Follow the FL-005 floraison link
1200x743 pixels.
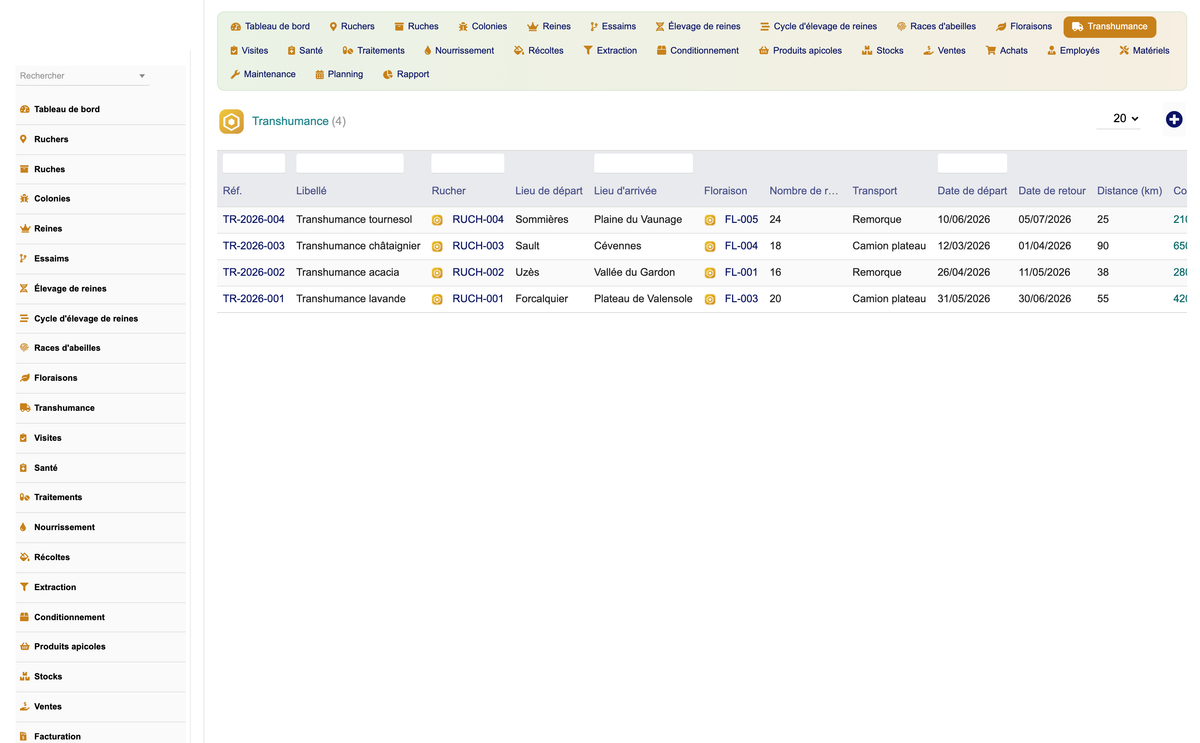(x=741, y=220)
